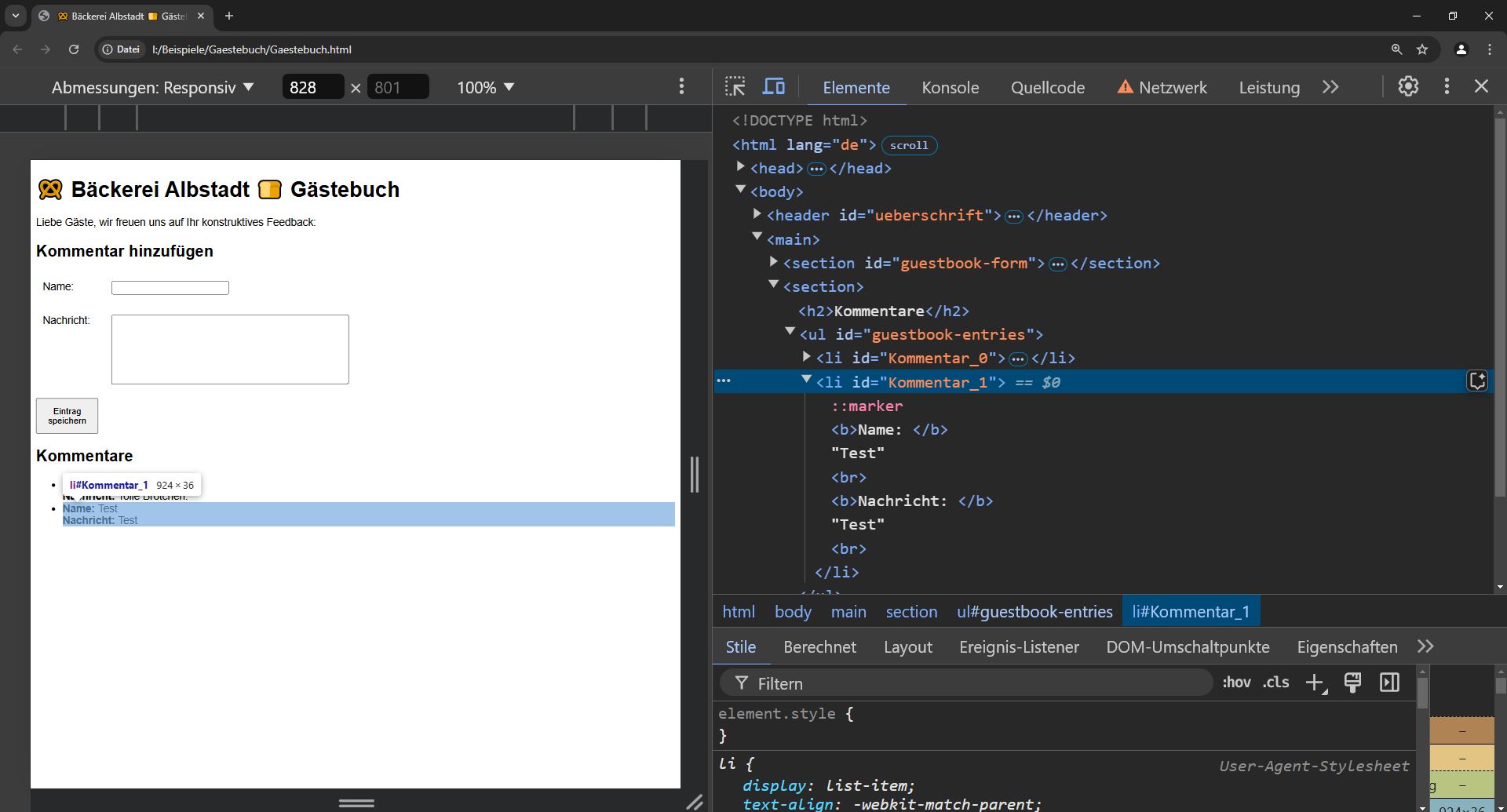Show more styles pane tabs chevron
The width and height of the screenshot is (1507, 812).
click(x=1425, y=646)
